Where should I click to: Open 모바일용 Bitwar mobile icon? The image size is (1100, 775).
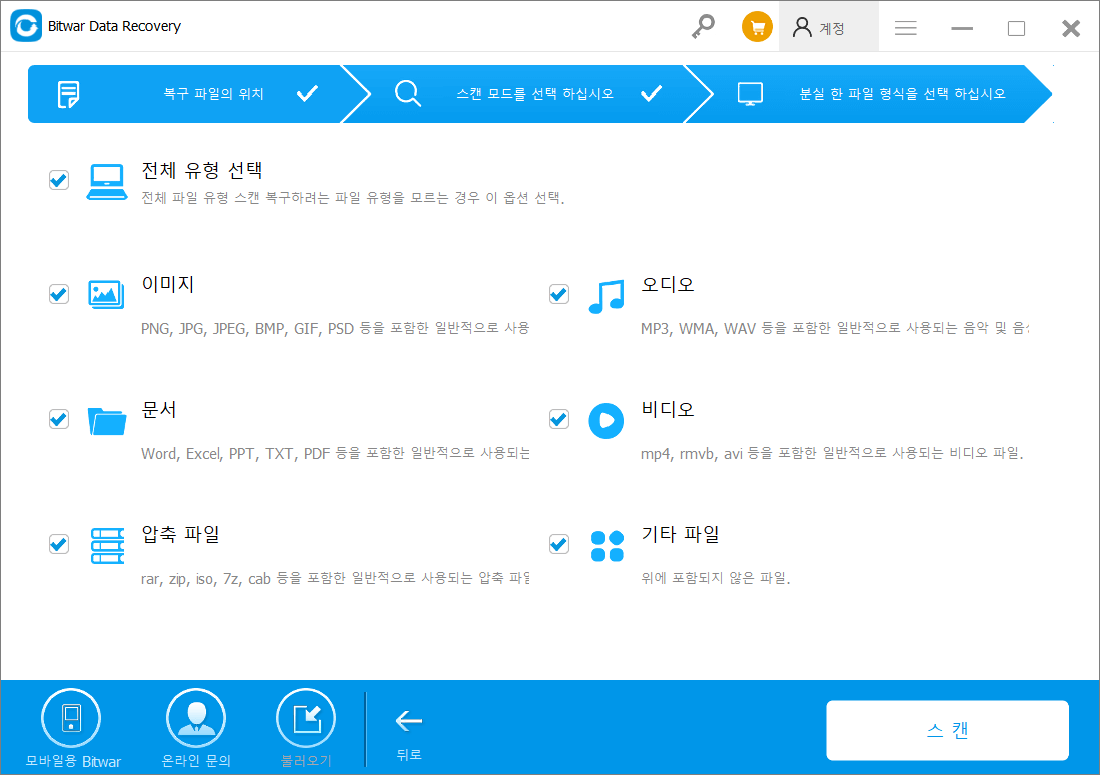click(x=72, y=718)
